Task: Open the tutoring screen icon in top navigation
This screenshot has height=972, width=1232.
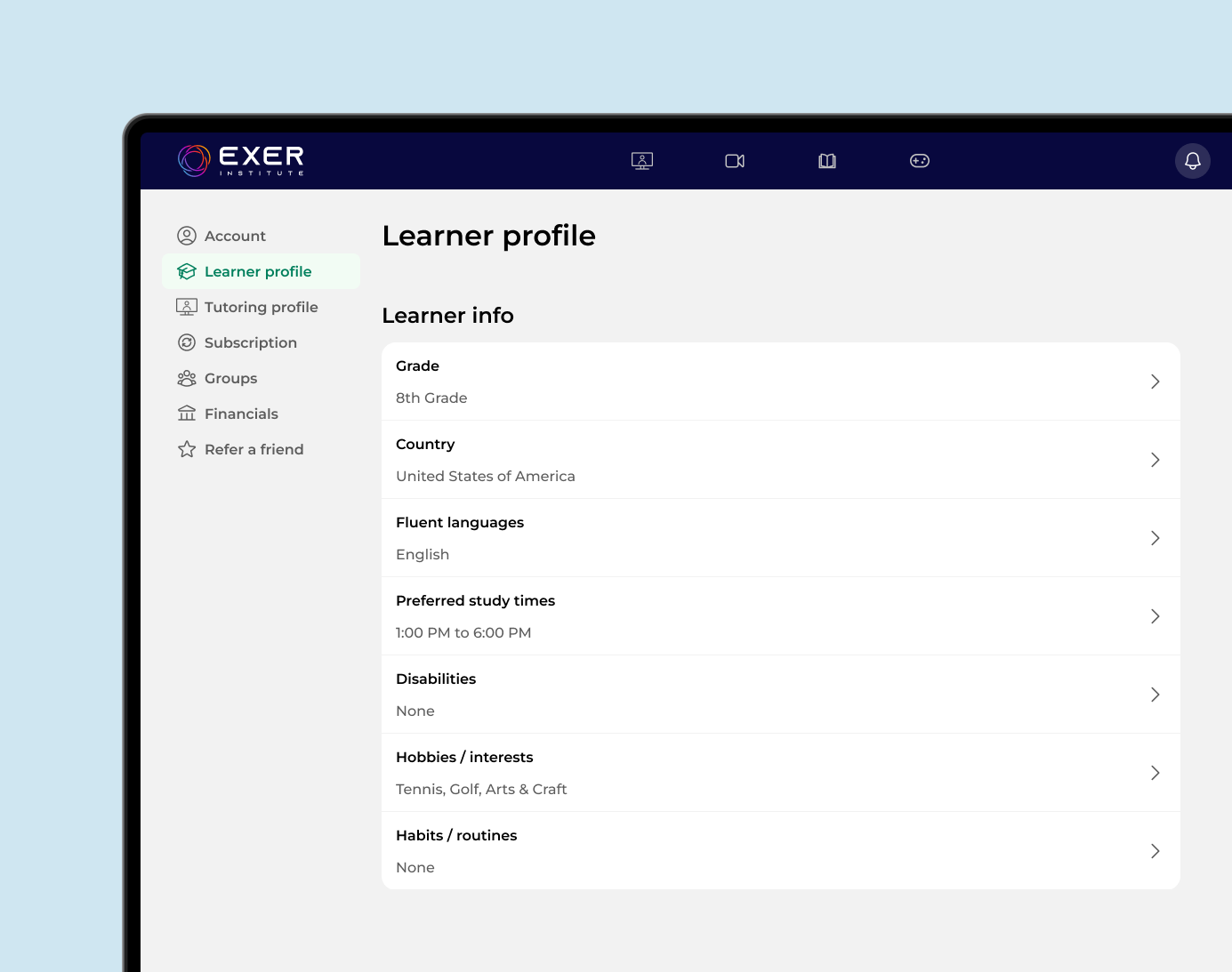Action: [x=642, y=161]
